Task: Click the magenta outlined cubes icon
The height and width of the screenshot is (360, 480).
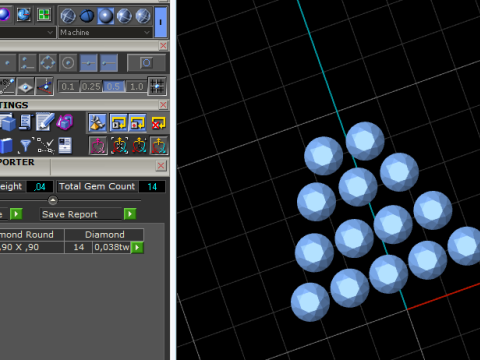Action: [x=65, y=122]
